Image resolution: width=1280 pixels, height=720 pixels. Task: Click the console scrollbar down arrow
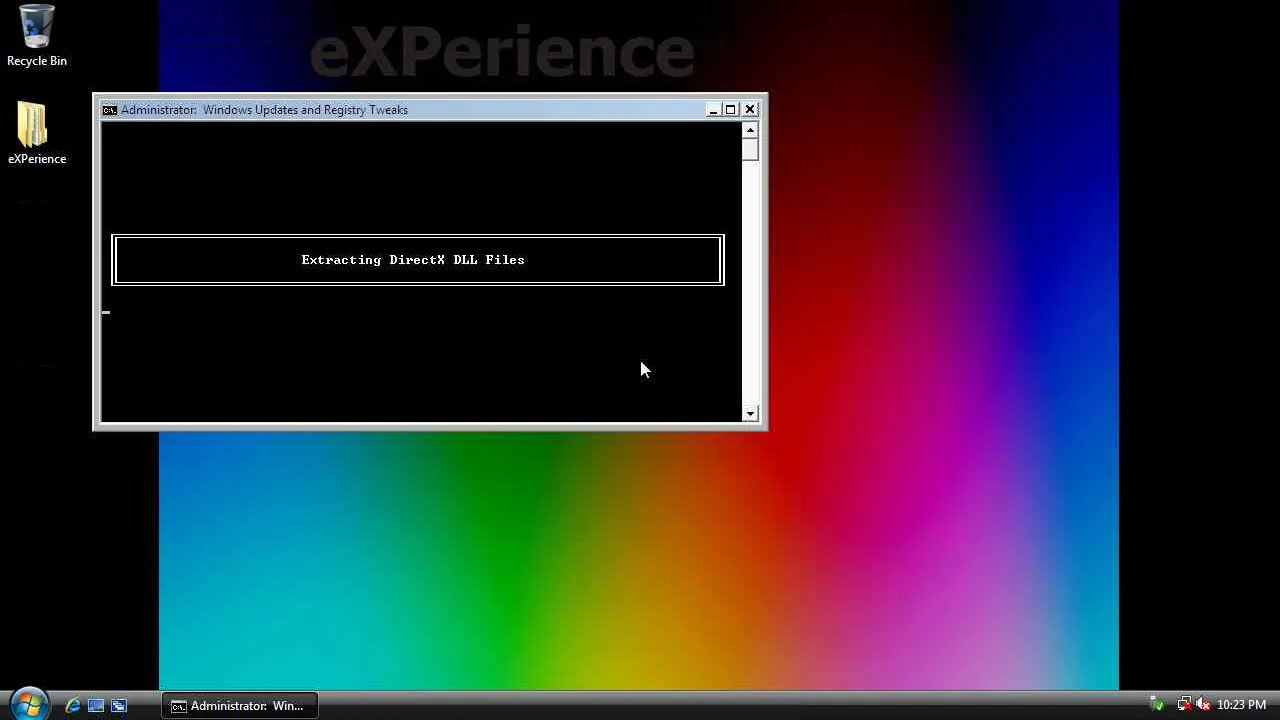750,414
